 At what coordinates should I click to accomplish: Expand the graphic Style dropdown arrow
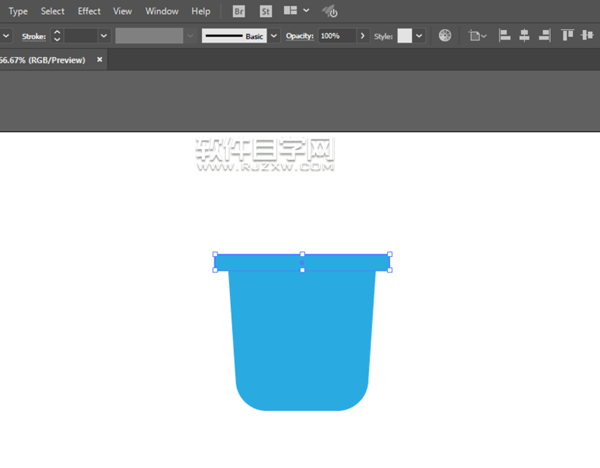click(419, 35)
